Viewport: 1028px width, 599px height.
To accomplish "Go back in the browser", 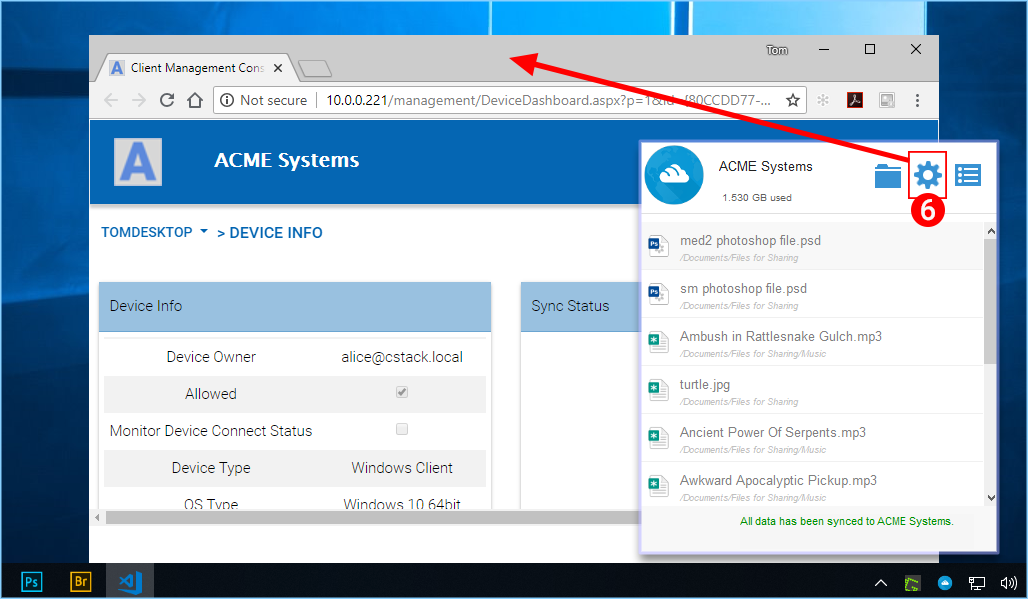I will pyautogui.click(x=111, y=100).
